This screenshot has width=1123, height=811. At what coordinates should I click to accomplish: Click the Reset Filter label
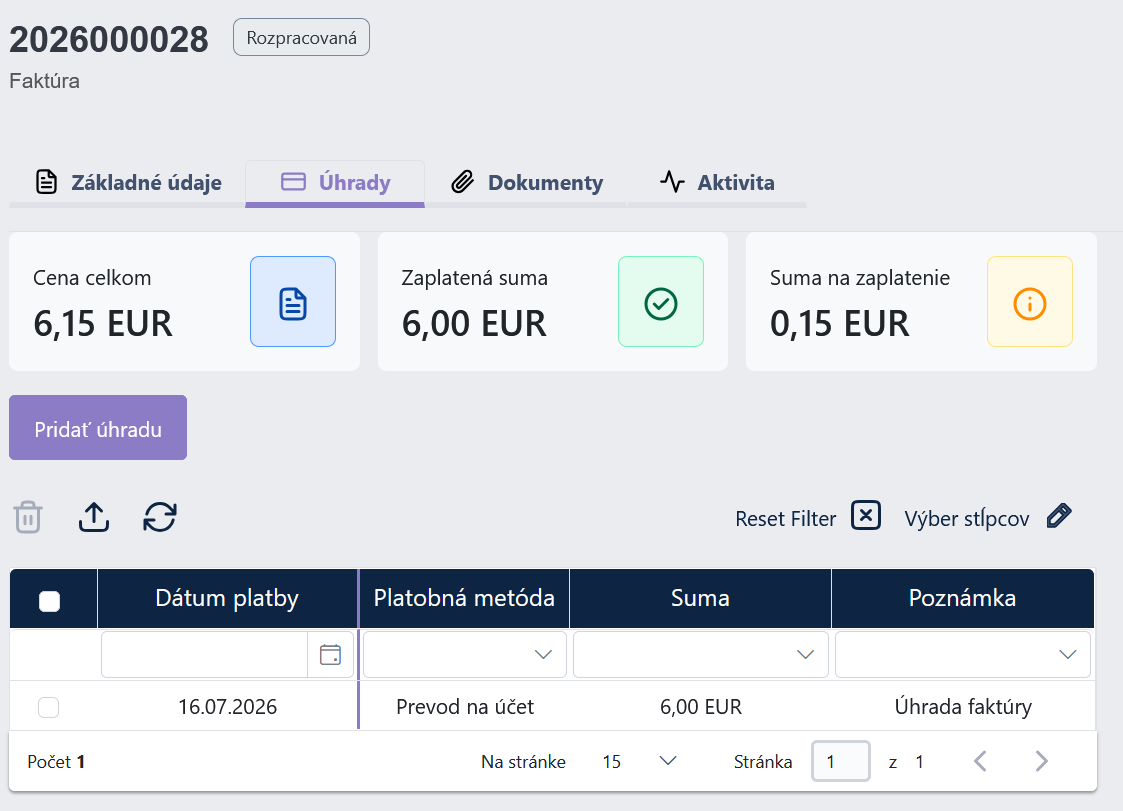[786, 519]
